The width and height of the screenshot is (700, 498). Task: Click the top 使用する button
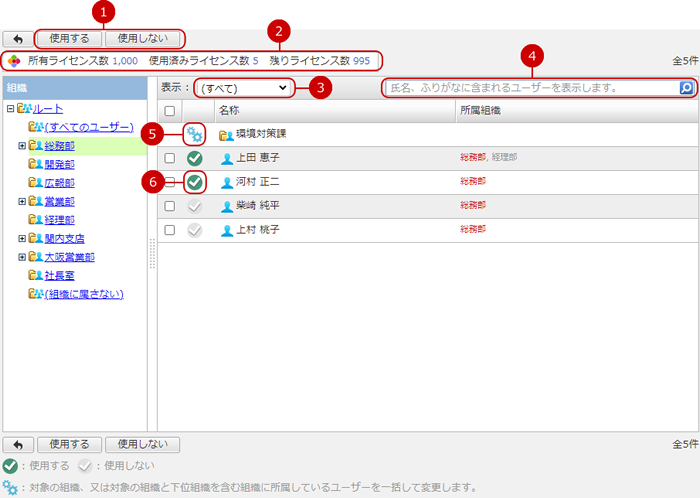pos(69,39)
